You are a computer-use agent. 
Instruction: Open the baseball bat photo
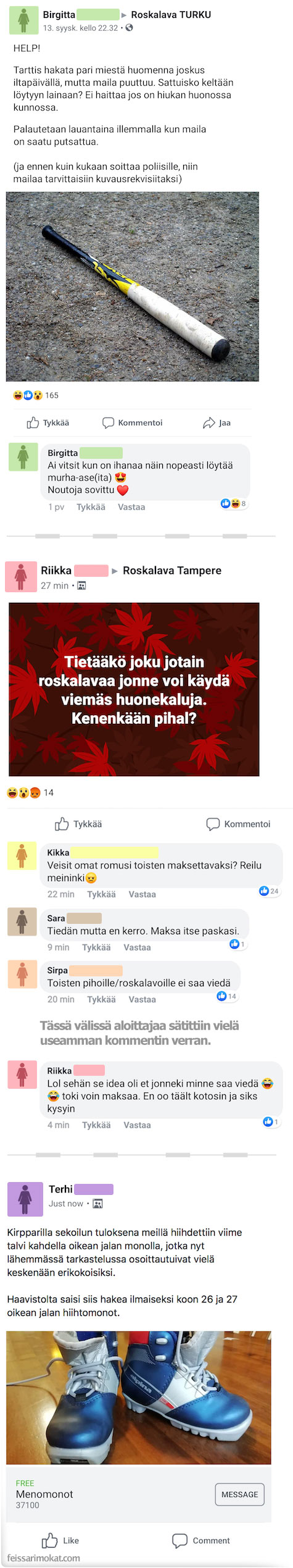(x=133, y=287)
